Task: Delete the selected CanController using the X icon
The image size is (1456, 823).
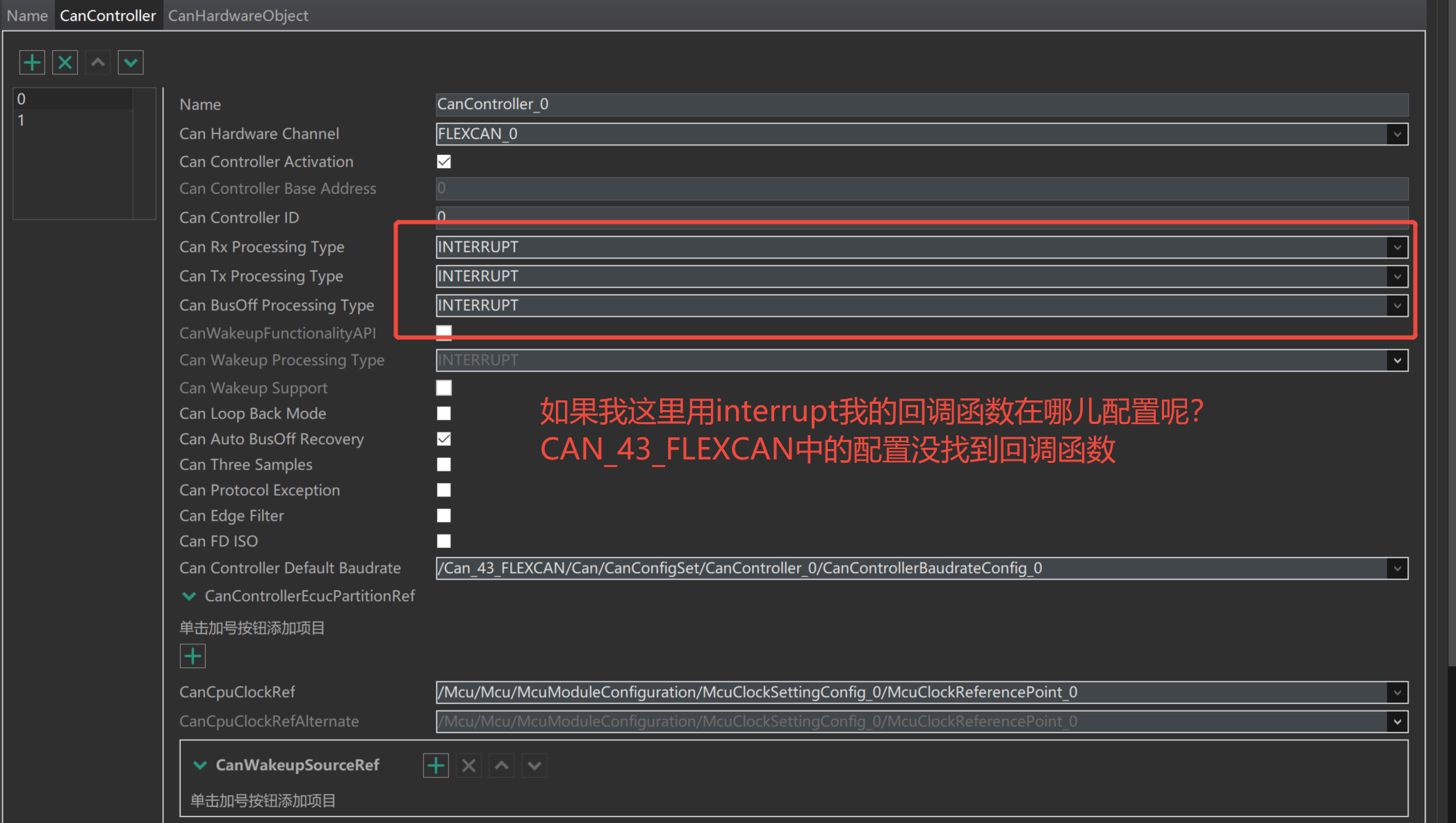Action: [65, 62]
